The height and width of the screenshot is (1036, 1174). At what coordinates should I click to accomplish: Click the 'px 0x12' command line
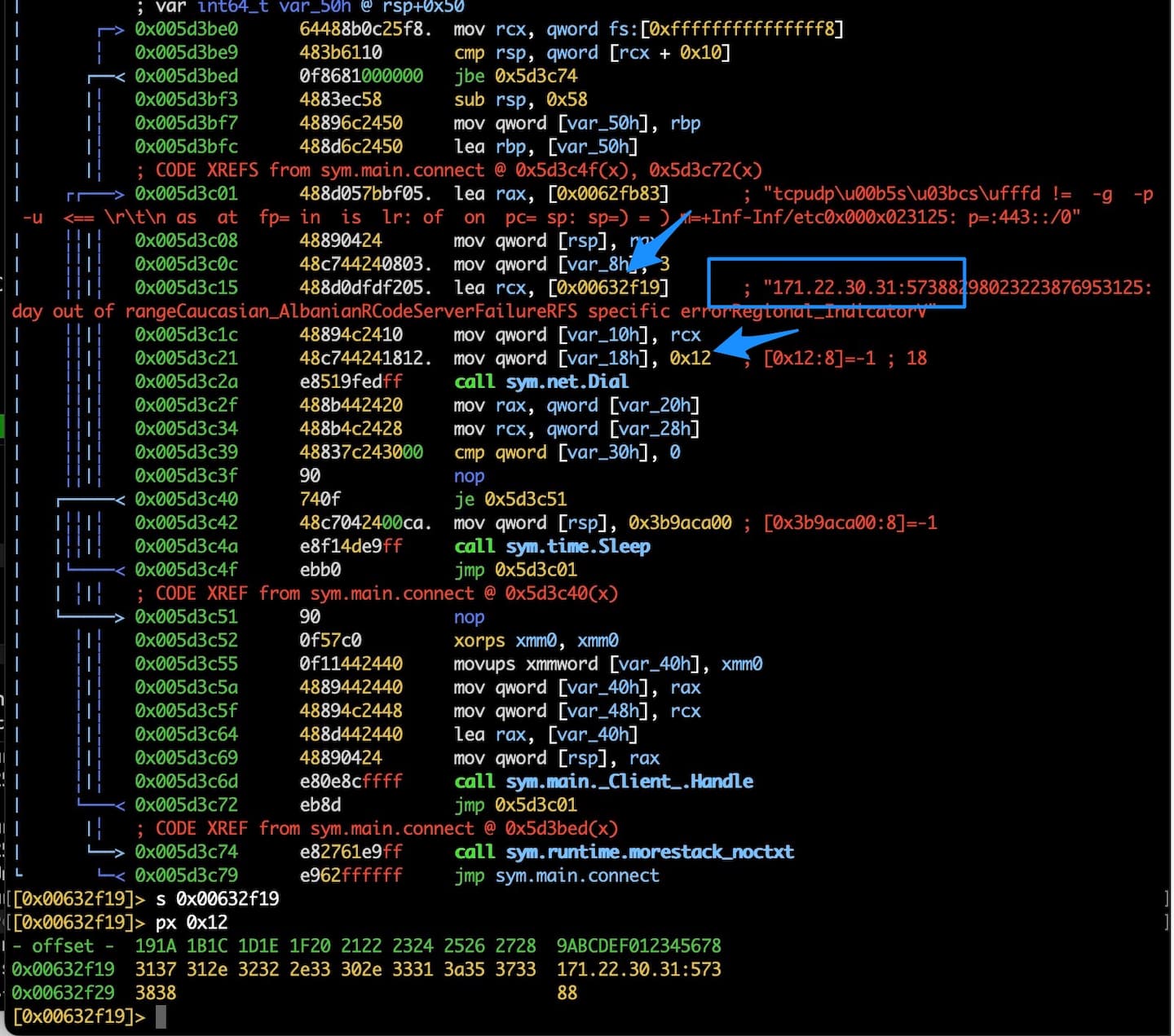tap(192, 923)
